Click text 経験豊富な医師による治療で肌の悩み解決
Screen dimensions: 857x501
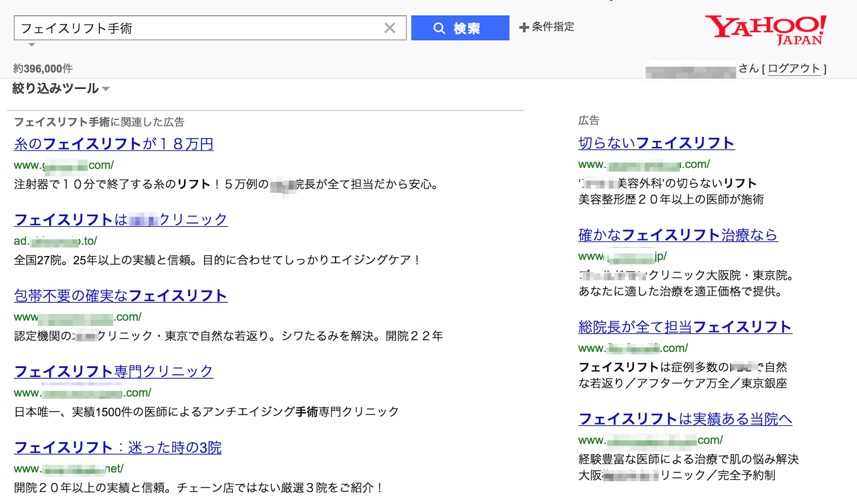tap(689, 459)
